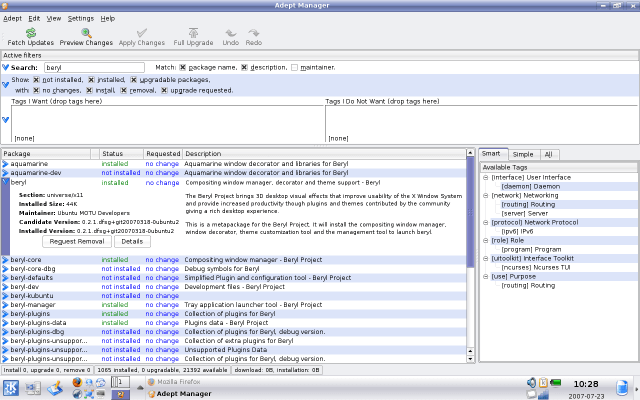Screen dimensions: 640x400
Task: Open the trash bin on the panel
Action: pos(621,388)
